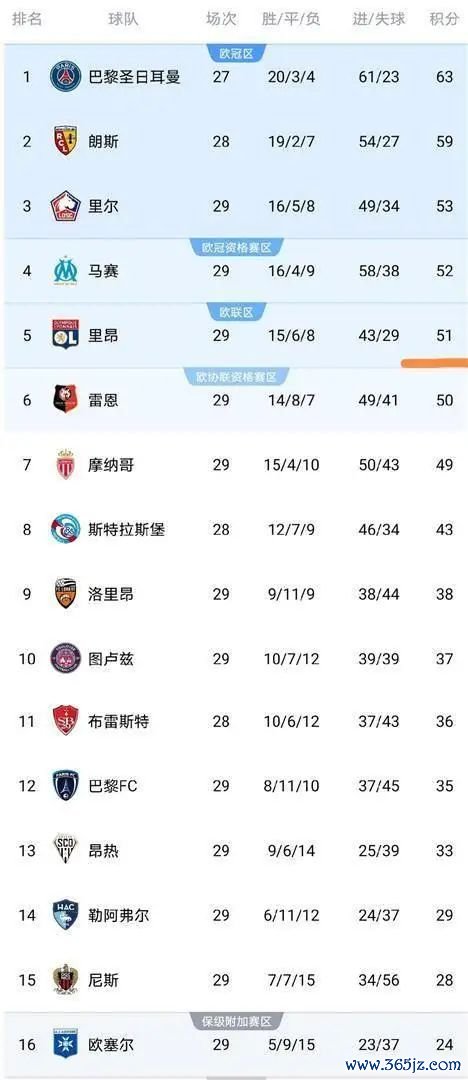Click the 排名 column header
This screenshot has height=1080, width=468.
point(27,19)
